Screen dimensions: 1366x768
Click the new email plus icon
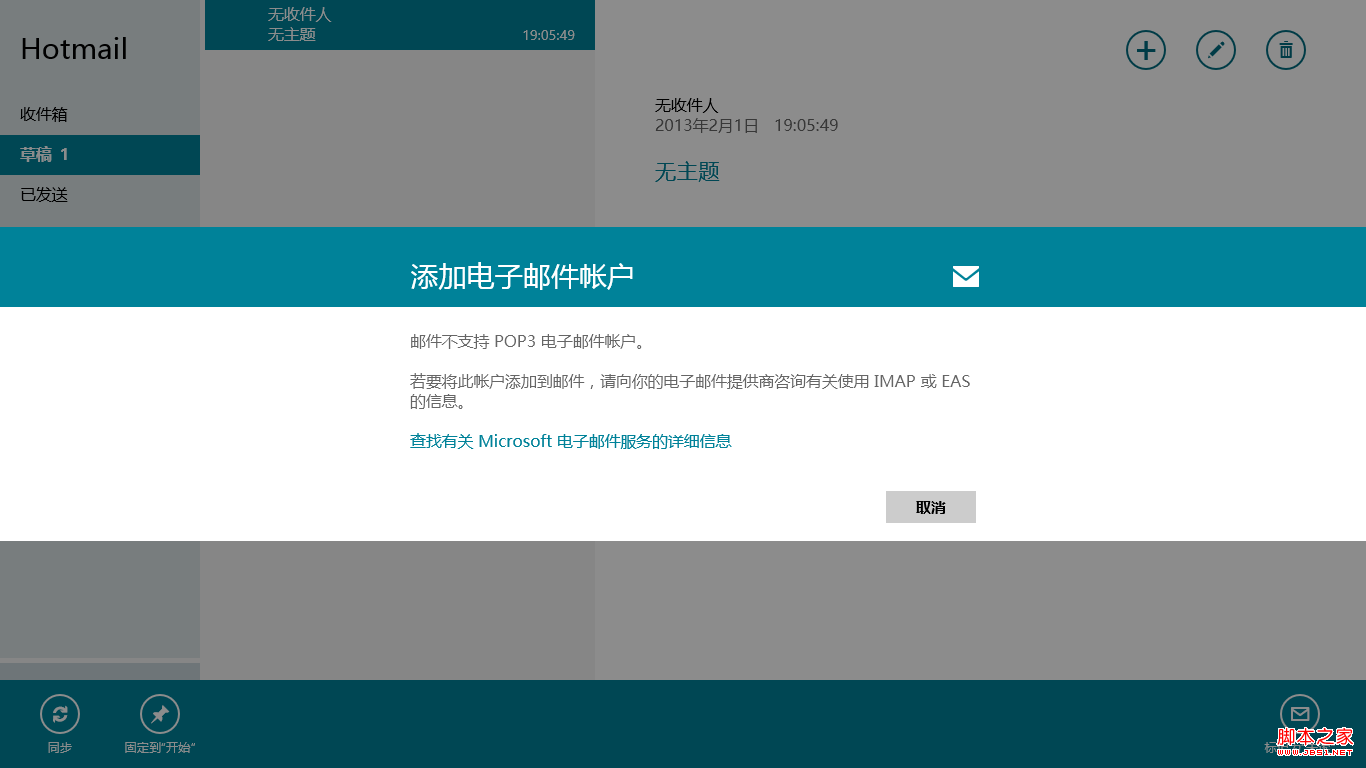click(x=1146, y=50)
